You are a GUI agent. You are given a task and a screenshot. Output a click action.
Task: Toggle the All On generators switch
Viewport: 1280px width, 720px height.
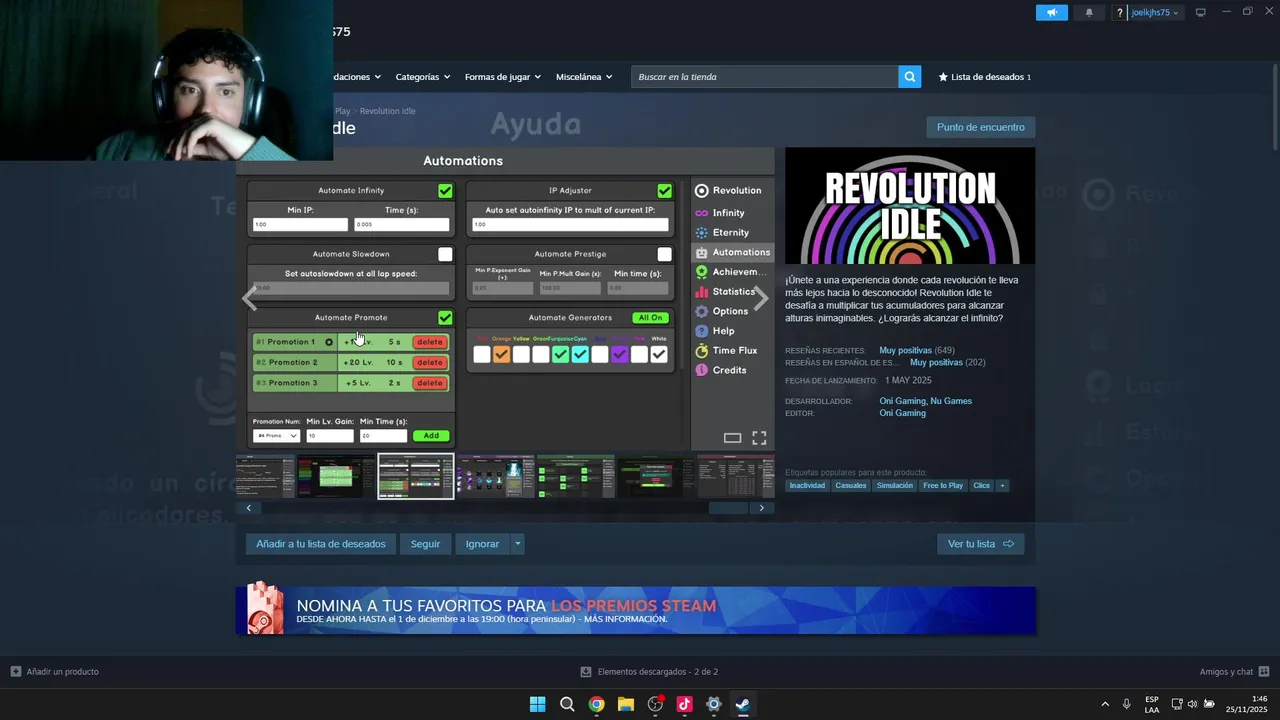pyautogui.click(x=650, y=318)
